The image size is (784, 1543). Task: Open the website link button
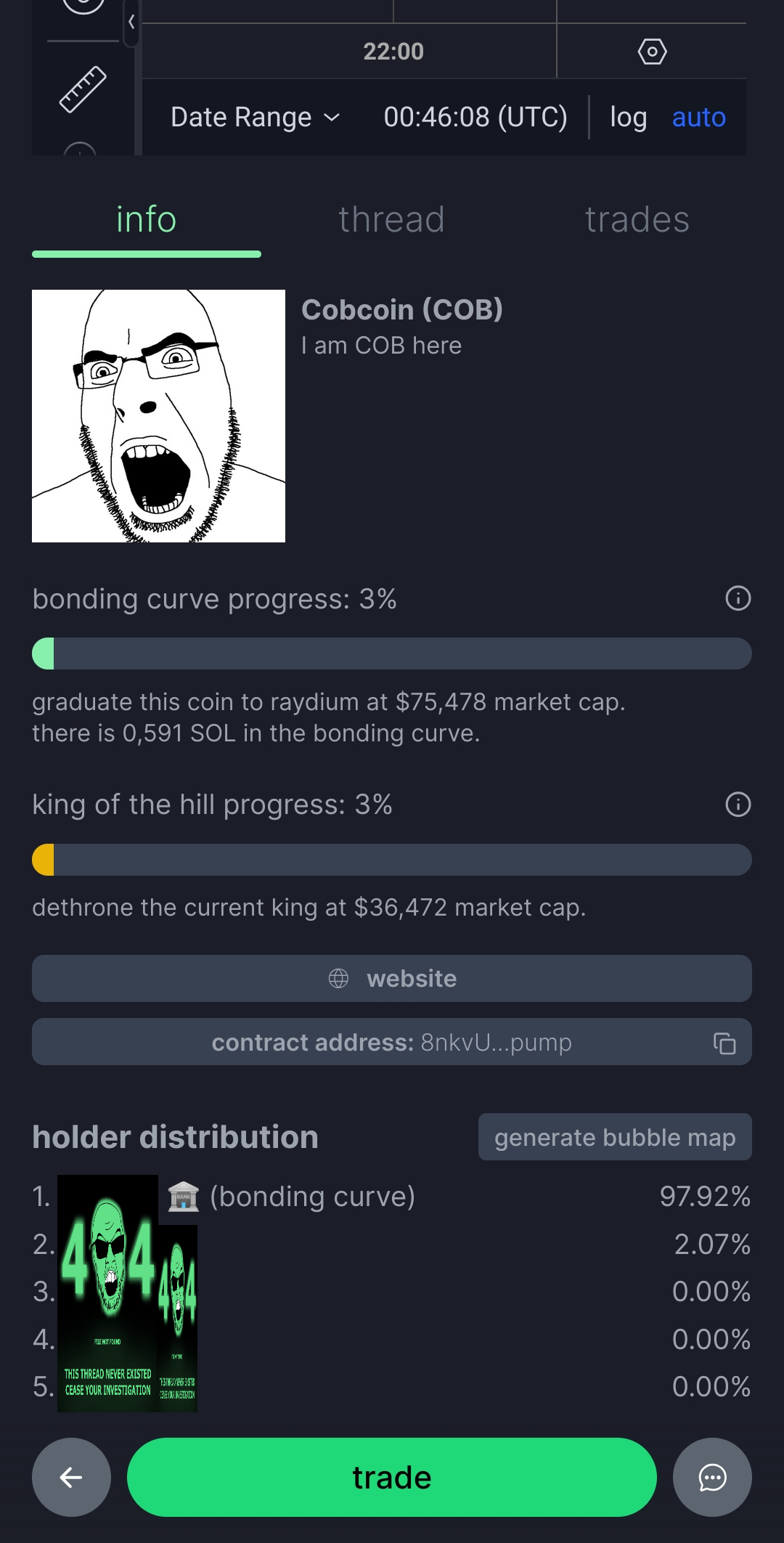click(392, 979)
